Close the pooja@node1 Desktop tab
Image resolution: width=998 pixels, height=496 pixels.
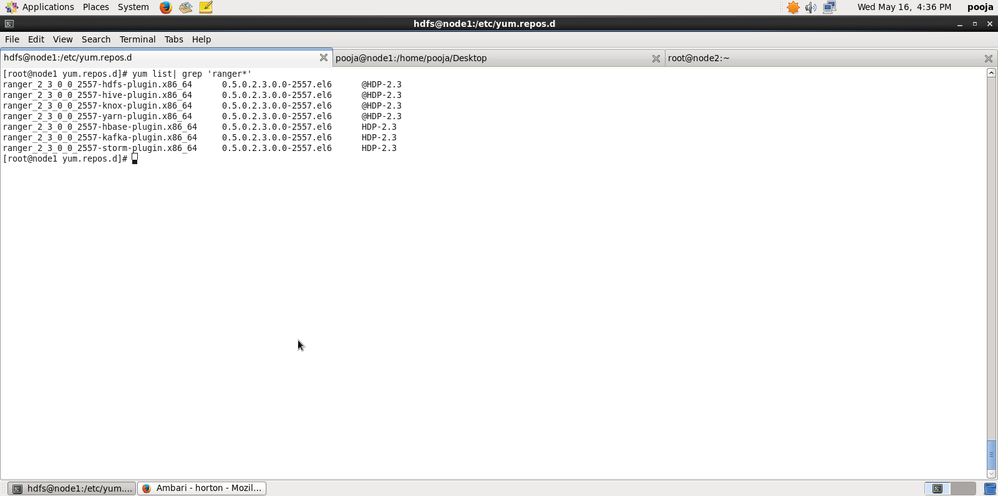click(x=656, y=59)
